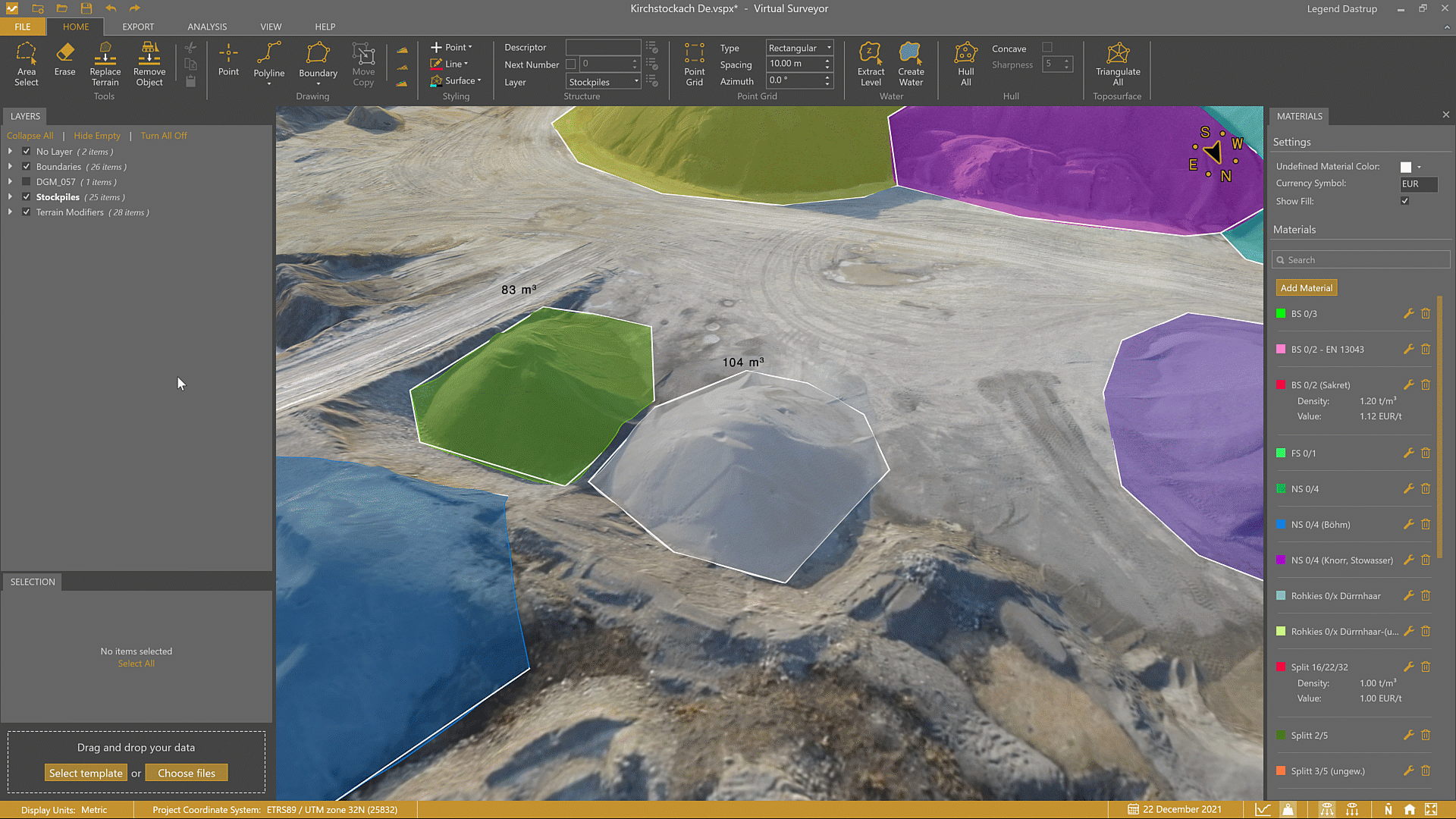This screenshot has height=819, width=1456.
Task: Open the EXPORT ribbon tab
Action: (x=138, y=27)
